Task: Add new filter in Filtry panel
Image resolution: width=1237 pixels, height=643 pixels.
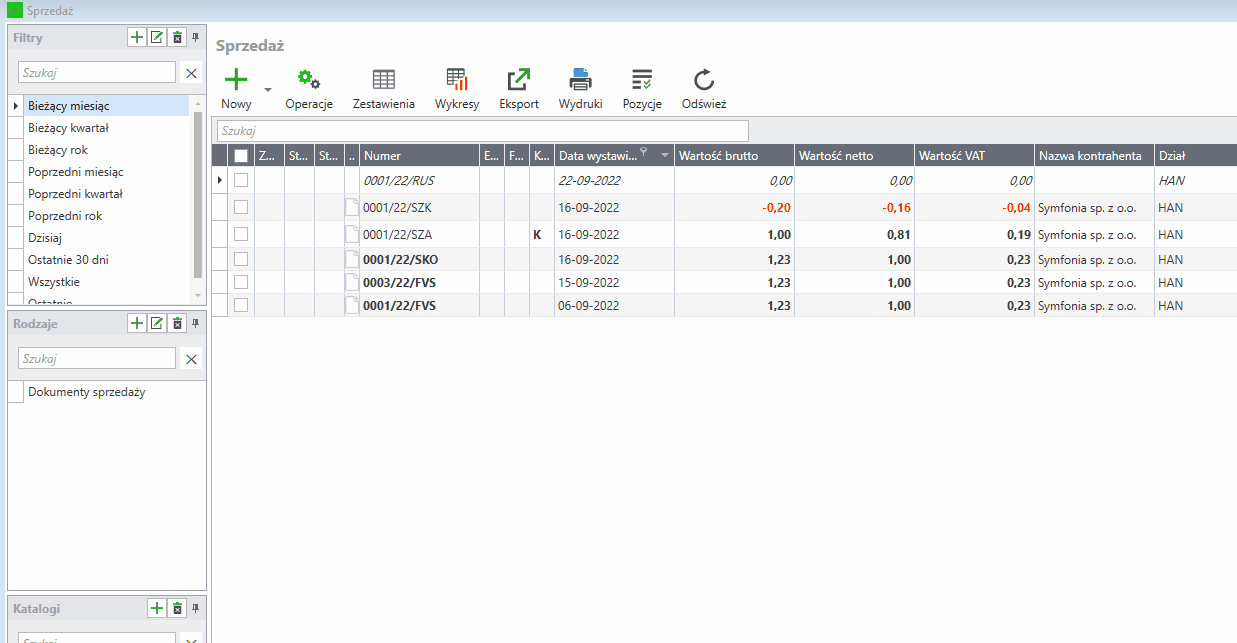Action: pos(137,38)
